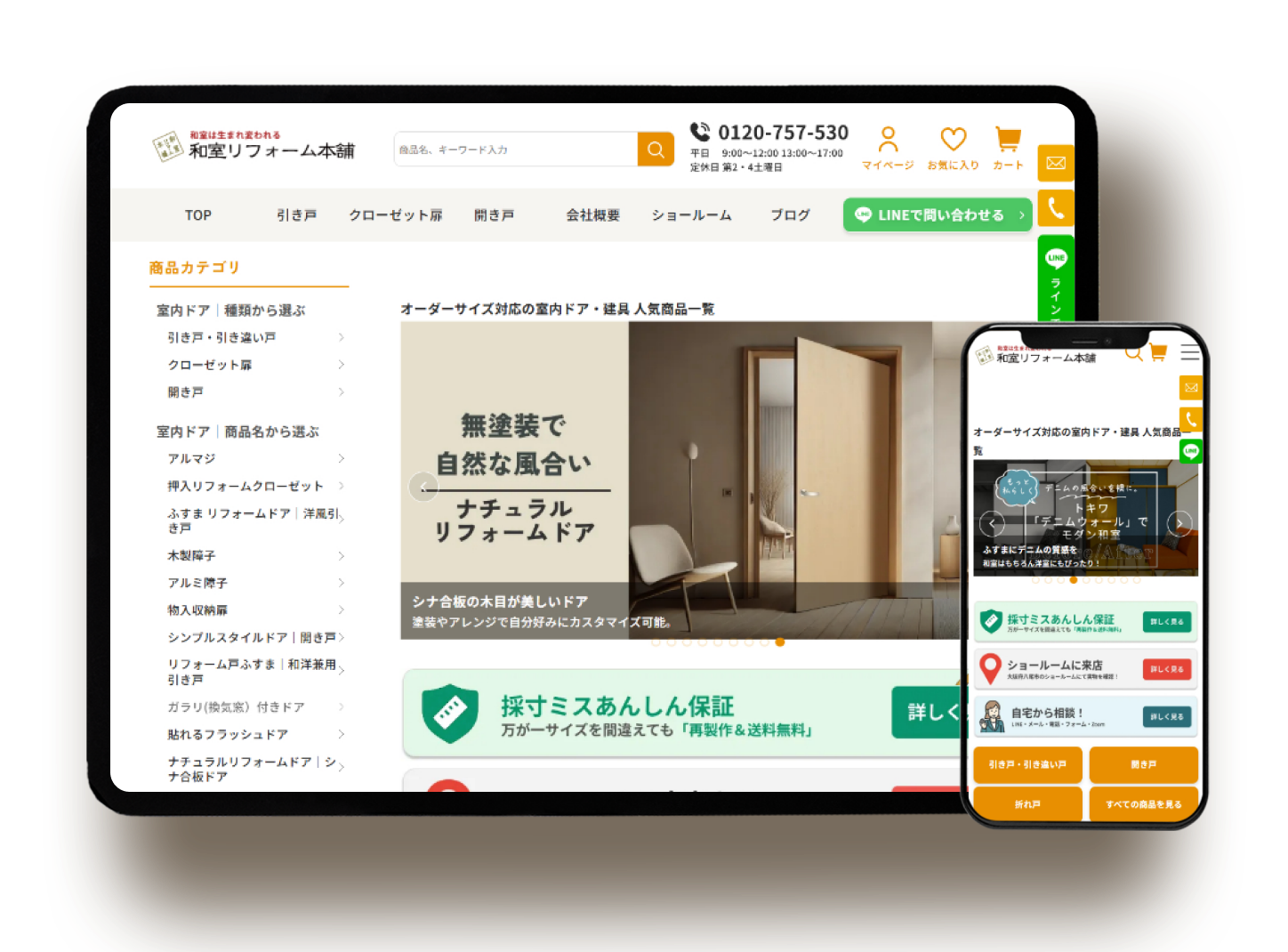Expand the クローゼット扉 sidebar category
Viewport: 1288px width, 952px height.
(x=342, y=365)
